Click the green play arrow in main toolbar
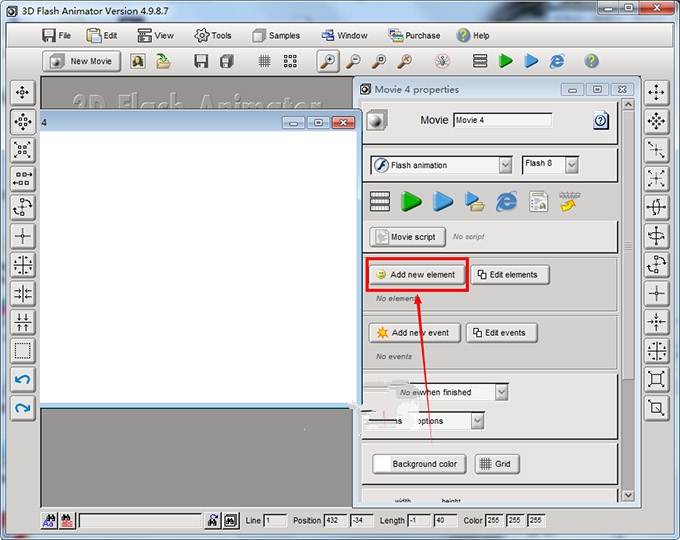The image size is (680, 540). pos(505,61)
